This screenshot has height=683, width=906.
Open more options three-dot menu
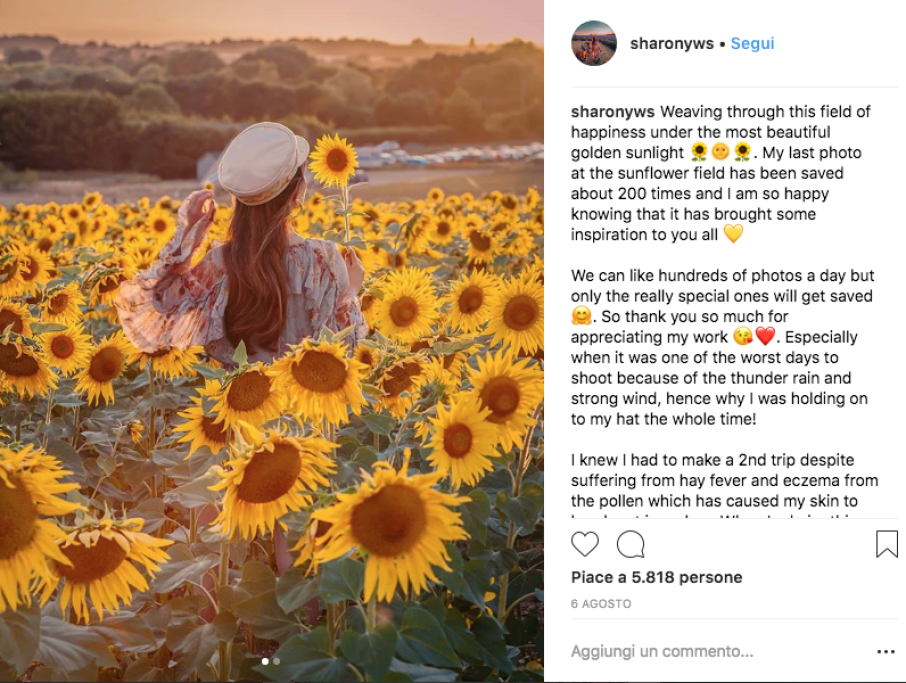(x=886, y=652)
